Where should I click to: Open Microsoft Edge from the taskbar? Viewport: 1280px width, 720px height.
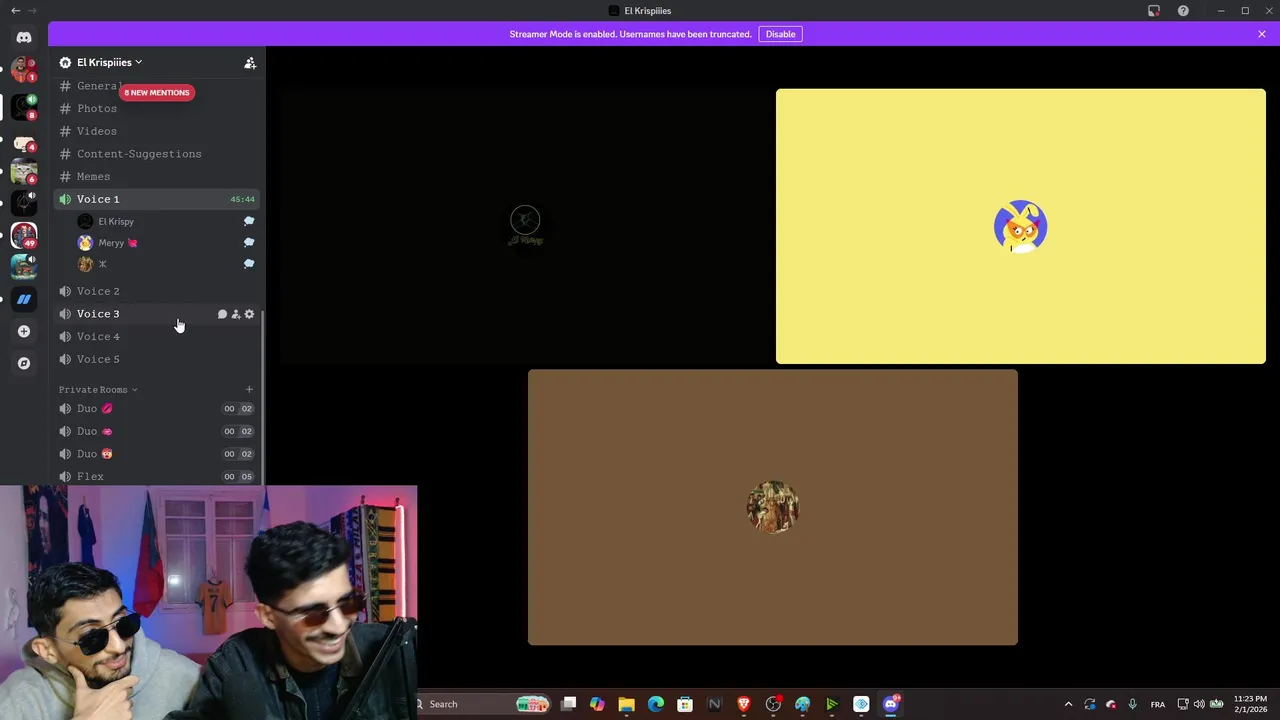pos(655,704)
